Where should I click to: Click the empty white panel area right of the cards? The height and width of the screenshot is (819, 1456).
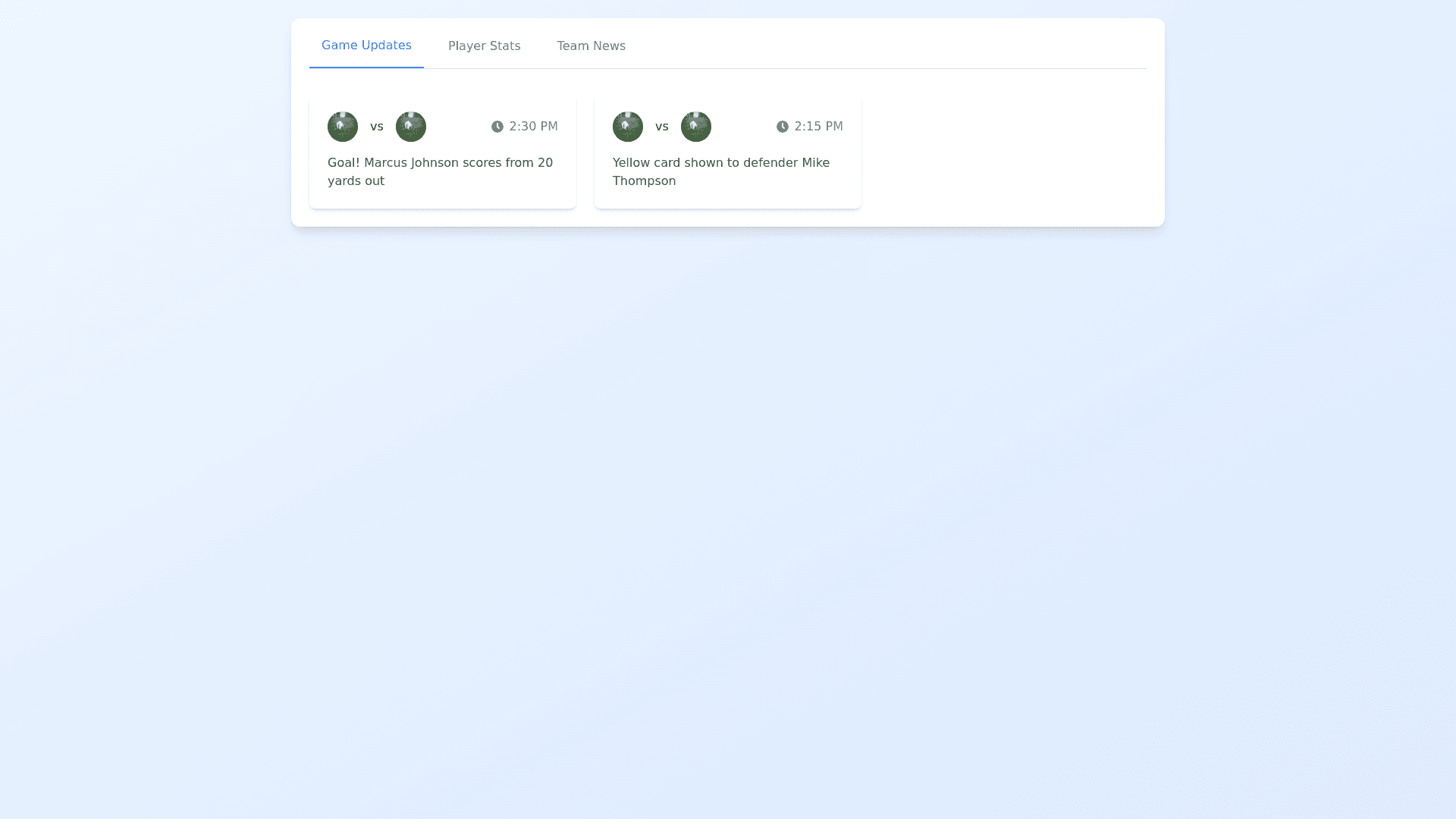coord(1009,152)
